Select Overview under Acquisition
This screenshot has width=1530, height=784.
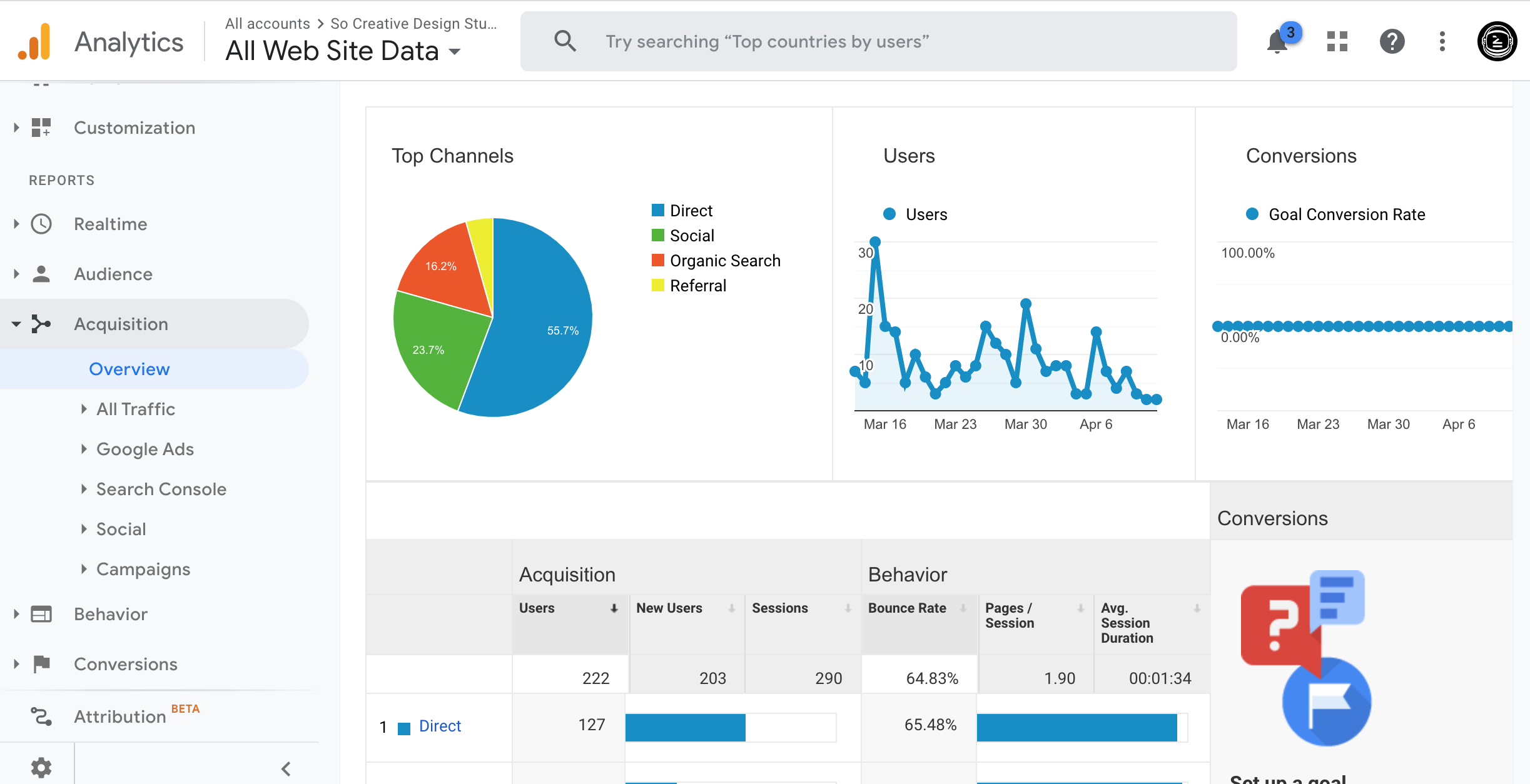coord(129,369)
